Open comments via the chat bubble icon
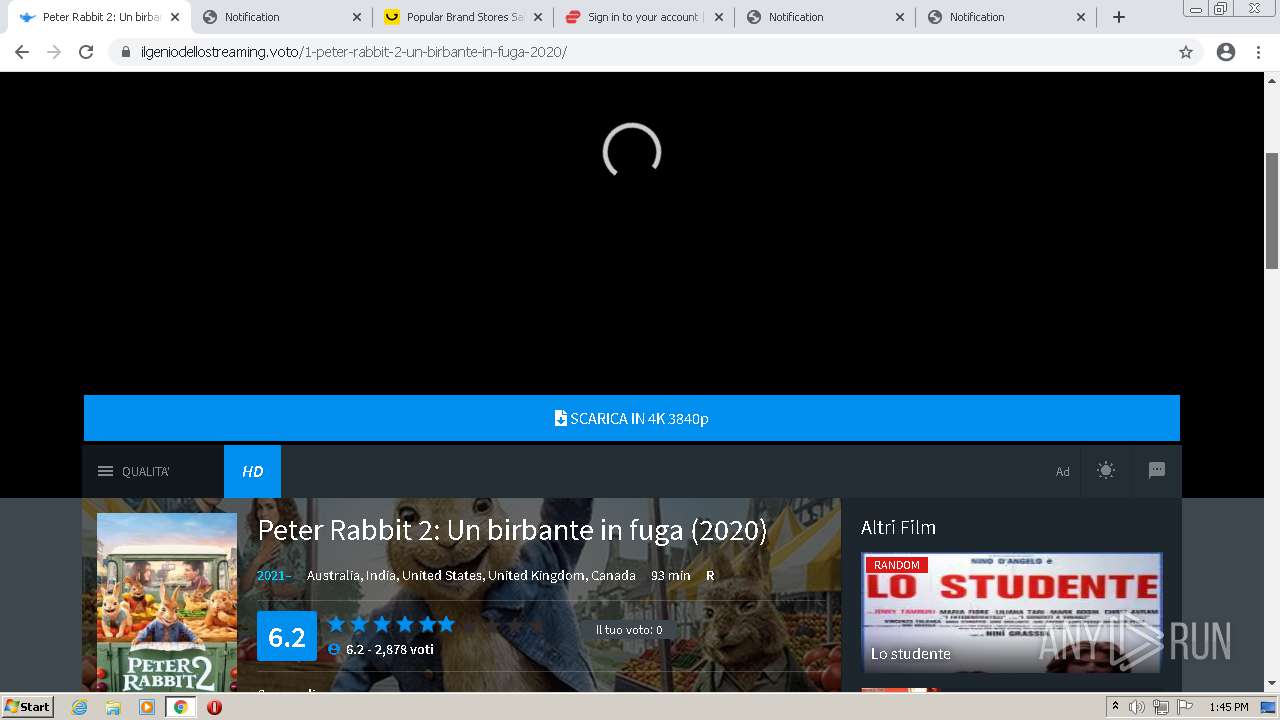Viewport: 1280px width, 720px height. [1157, 471]
